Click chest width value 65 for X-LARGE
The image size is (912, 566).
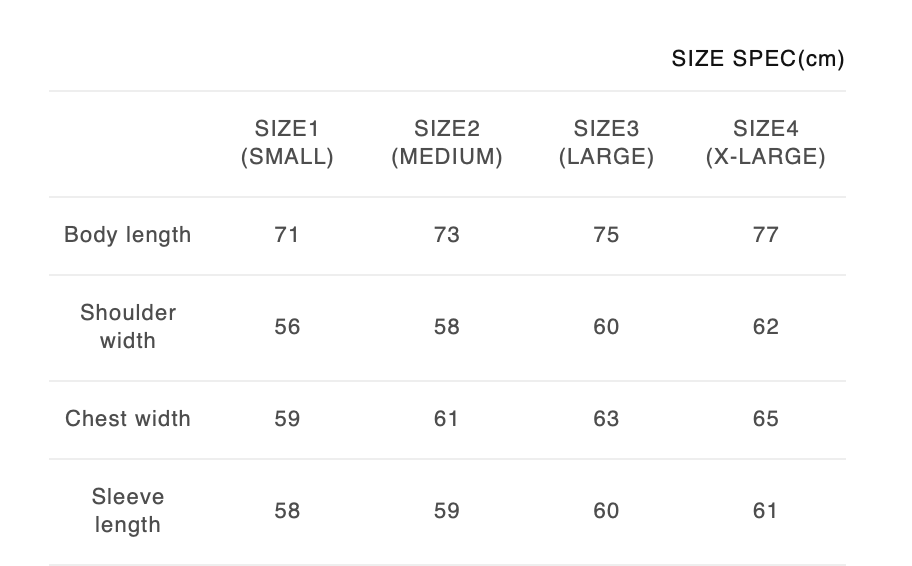point(765,419)
